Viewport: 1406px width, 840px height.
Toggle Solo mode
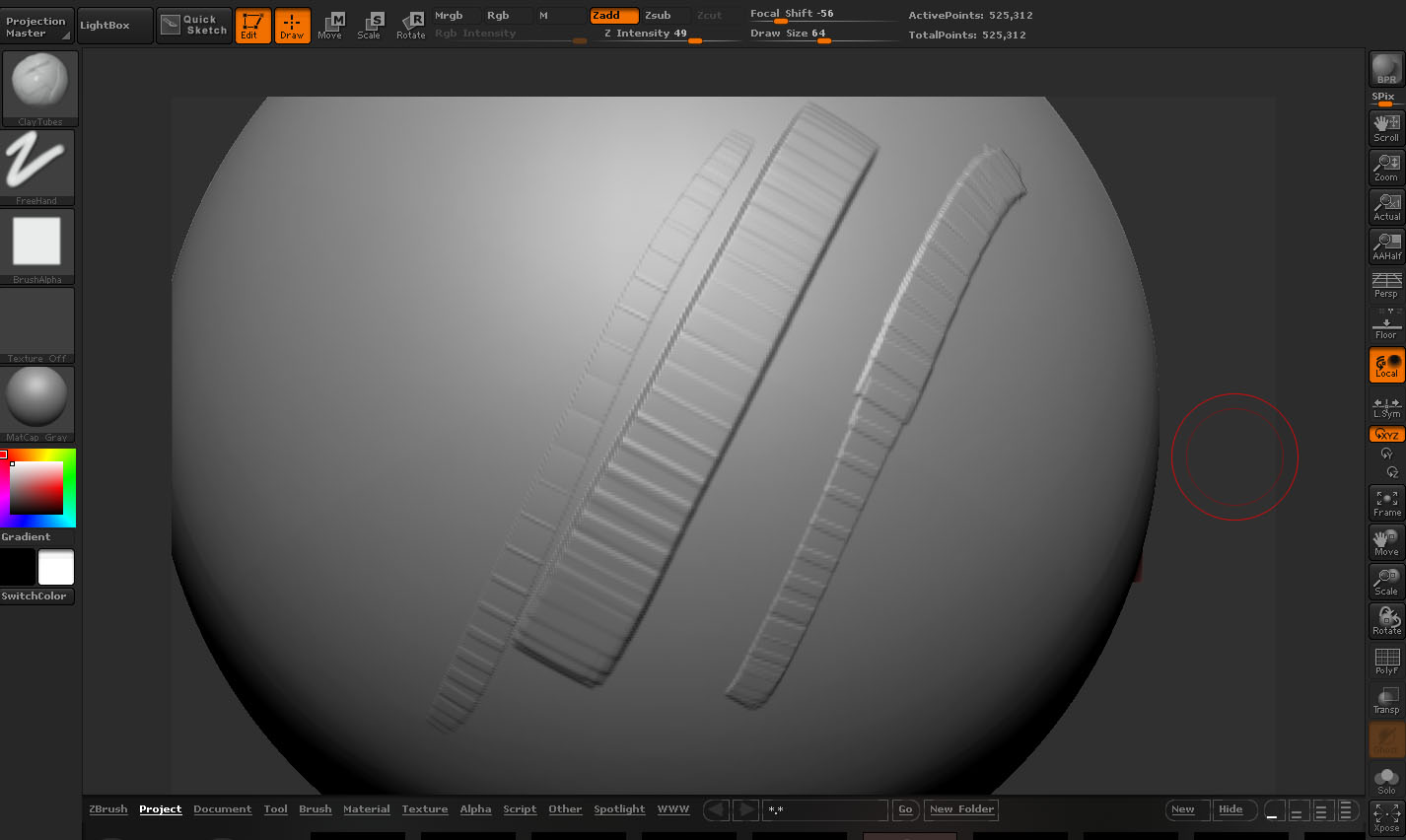coord(1386,781)
